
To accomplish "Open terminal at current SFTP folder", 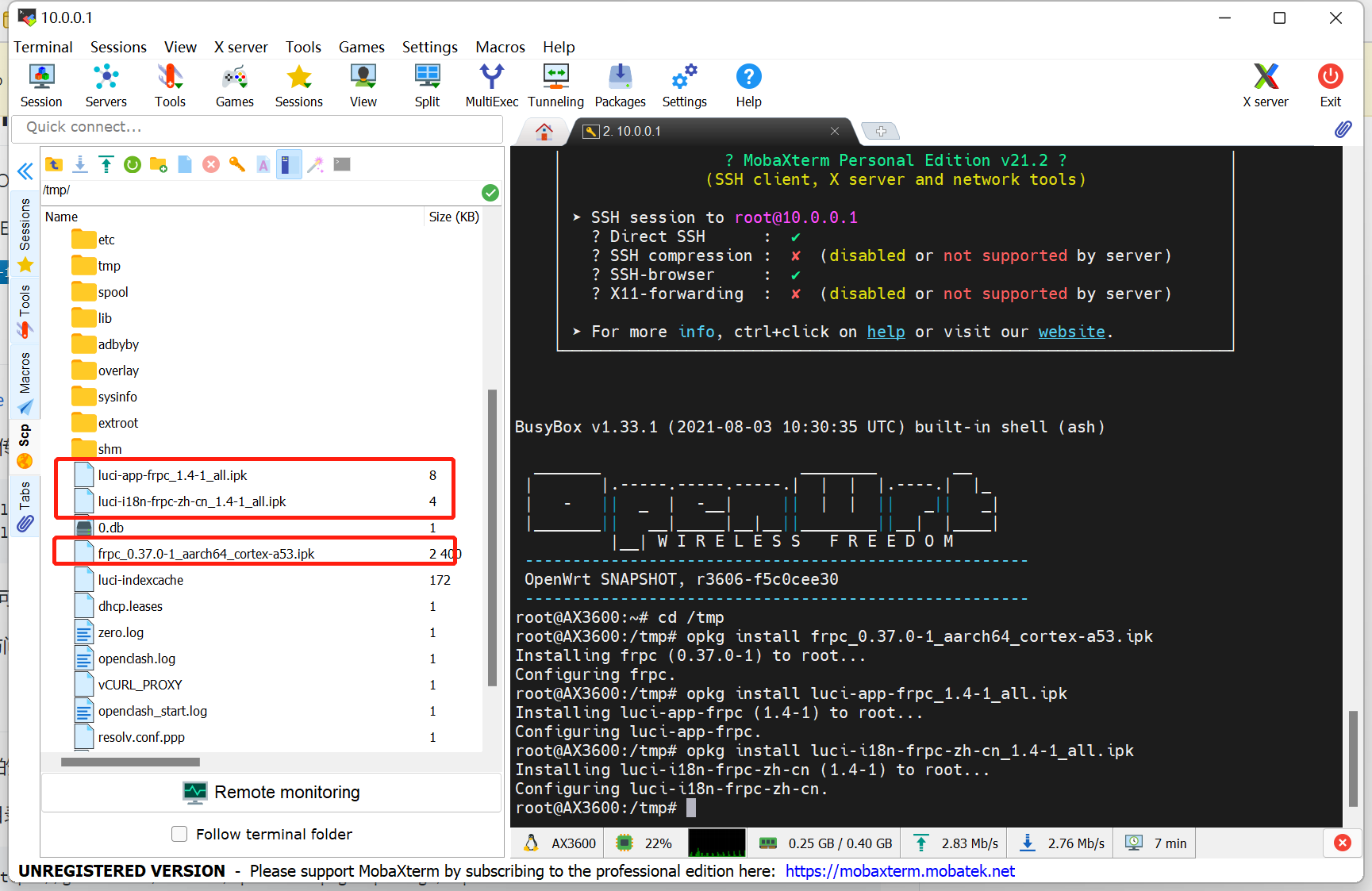I will click(342, 164).
